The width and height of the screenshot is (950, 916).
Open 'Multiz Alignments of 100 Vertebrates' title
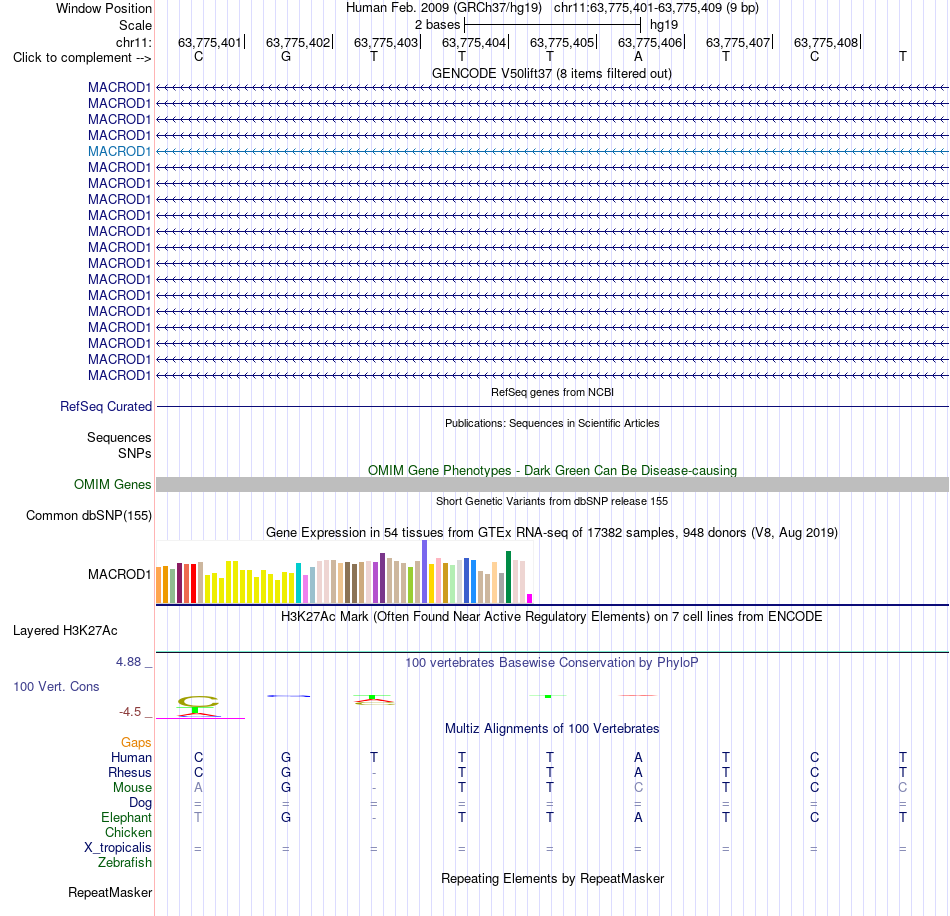click(551, 729)
